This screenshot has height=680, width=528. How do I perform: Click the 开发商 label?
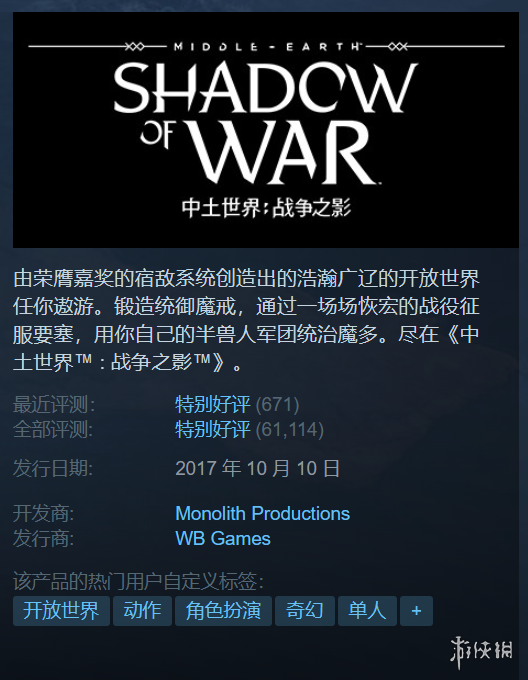pyautogui.click(x=43, y=513)
